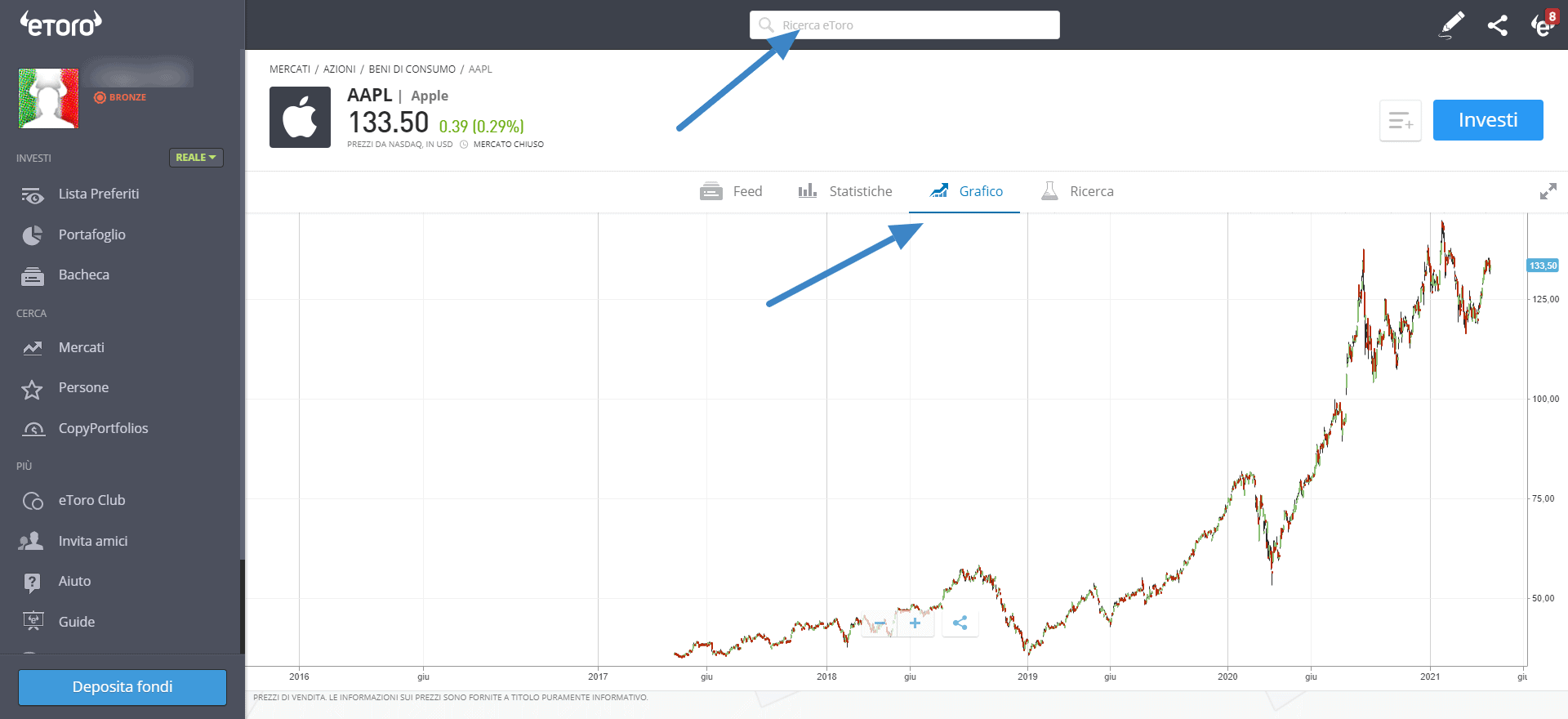Click the Invita amici people icon
Screen dimensions: 1568x719
[x=31, y=541]
